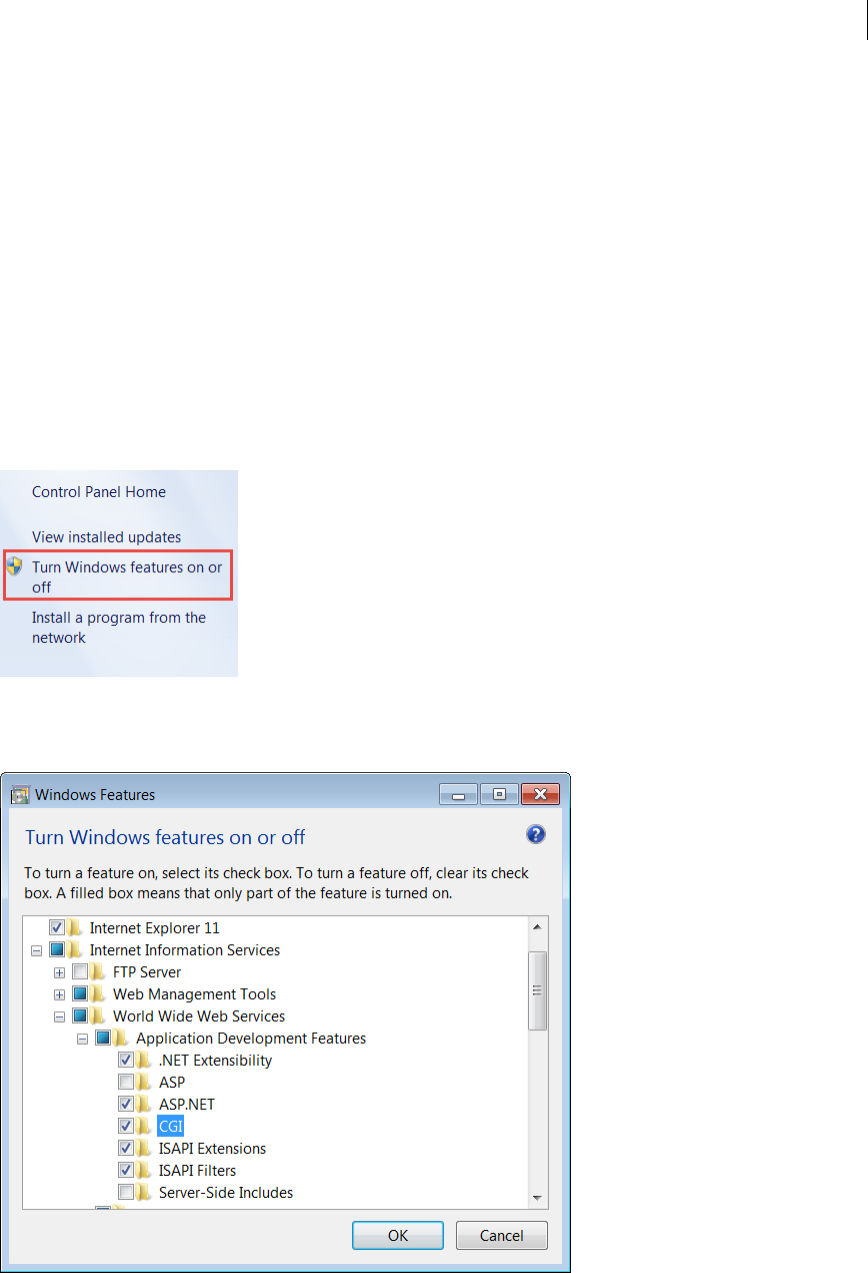Viewport: 868px width, 1273px height.
Task: Click ISAPI Filters folder icon
Action: click(144, 1170)
